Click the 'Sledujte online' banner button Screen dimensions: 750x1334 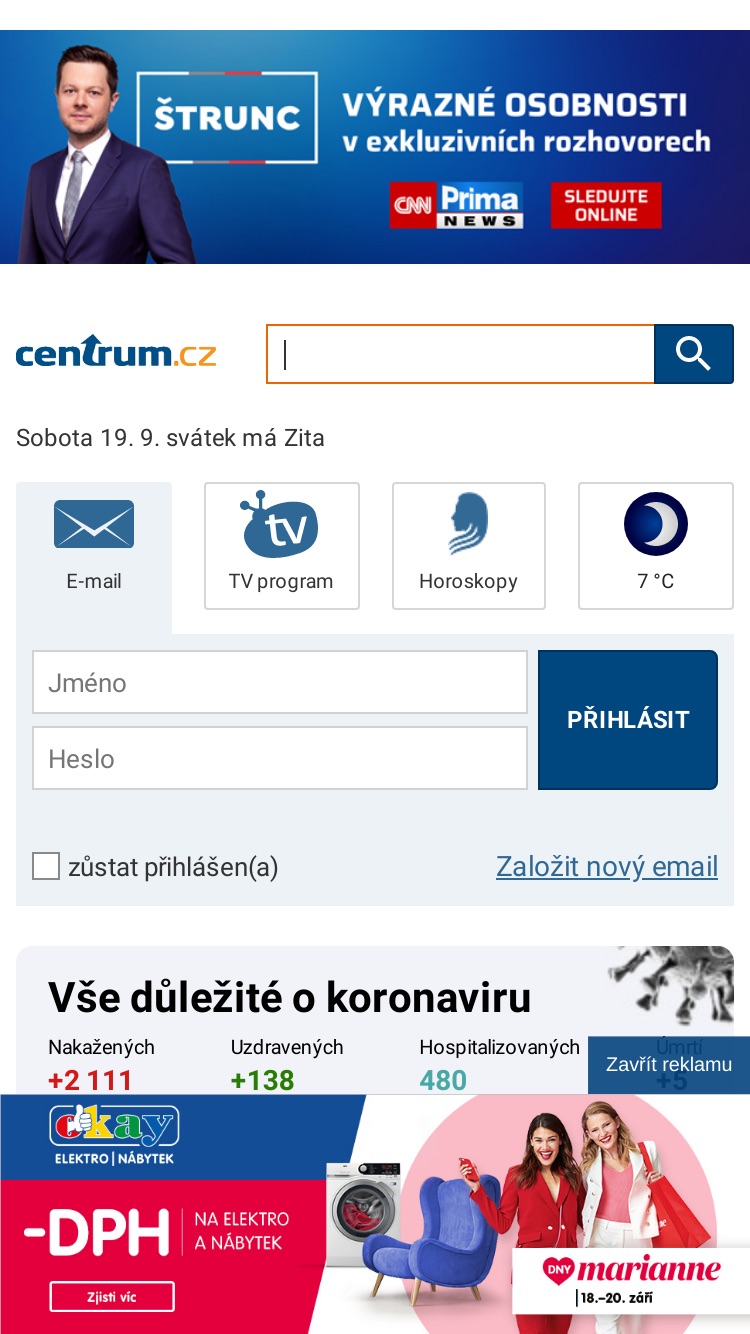point(606,205)
